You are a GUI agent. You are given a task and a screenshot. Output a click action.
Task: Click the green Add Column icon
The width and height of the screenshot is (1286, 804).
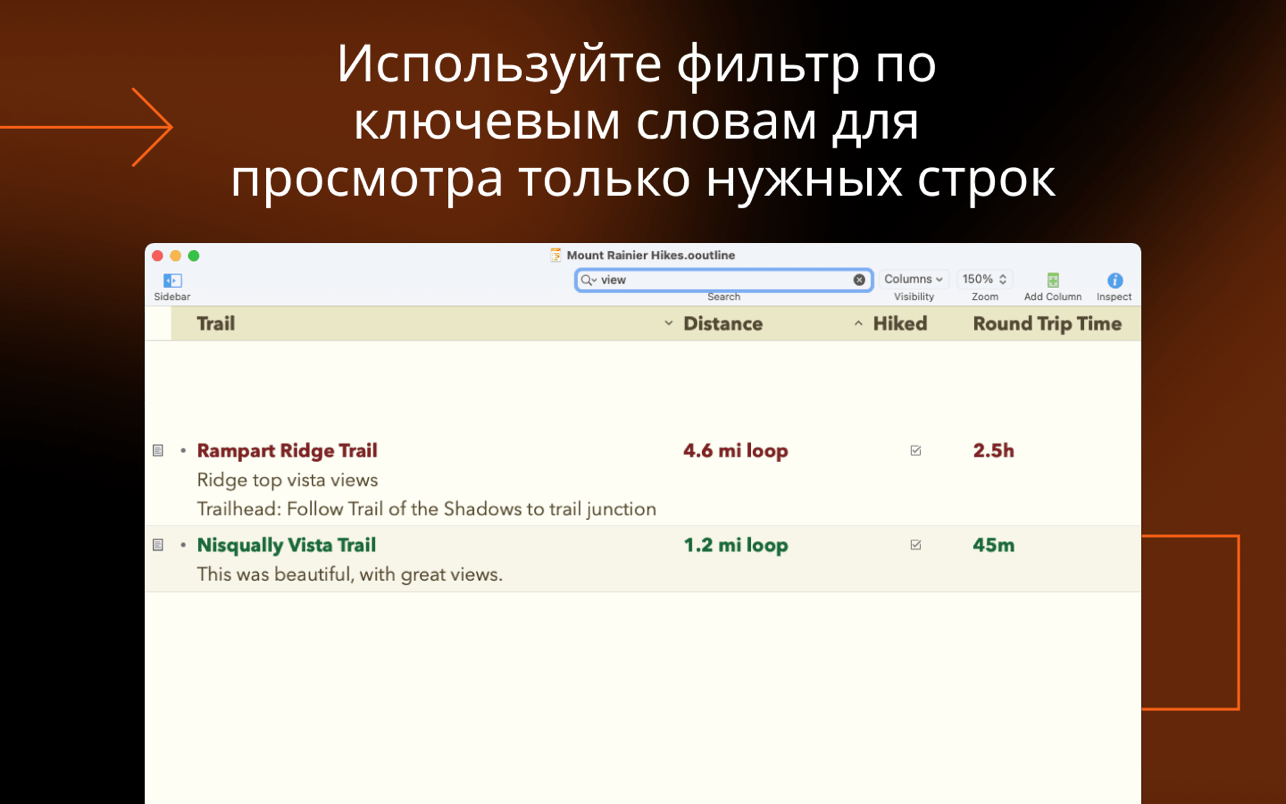pos(1052,281)
